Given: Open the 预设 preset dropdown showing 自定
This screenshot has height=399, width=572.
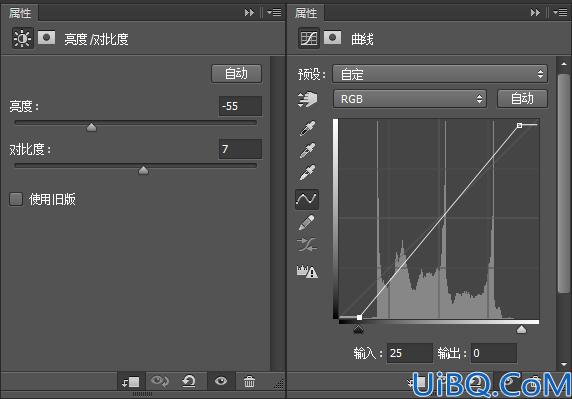Looking at the screenshot, I should (x=440, y=74).
